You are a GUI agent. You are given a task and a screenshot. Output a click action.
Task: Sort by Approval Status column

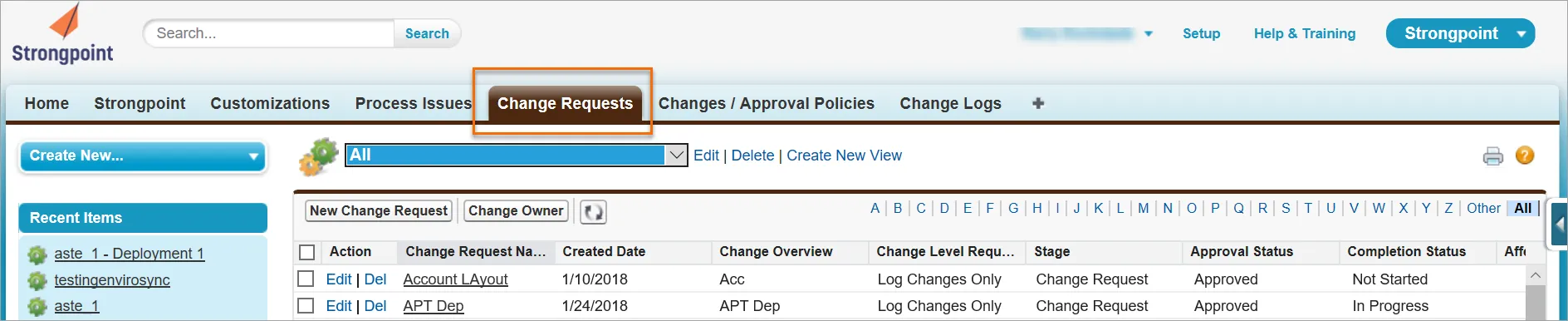click(1242, 251)
